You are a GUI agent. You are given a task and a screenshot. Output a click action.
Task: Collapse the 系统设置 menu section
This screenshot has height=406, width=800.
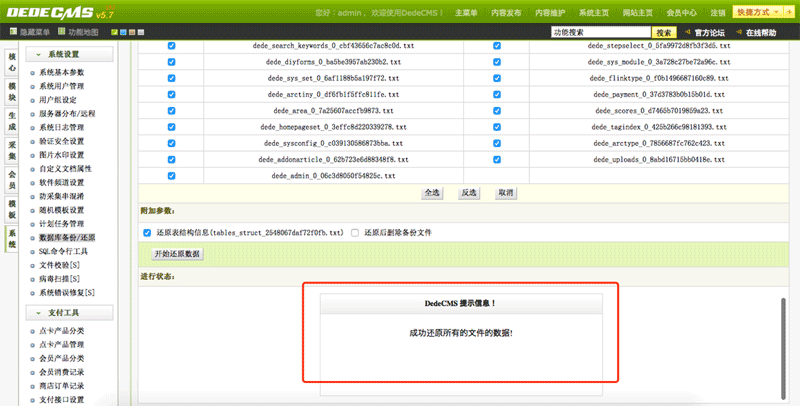tap(38, 54)
